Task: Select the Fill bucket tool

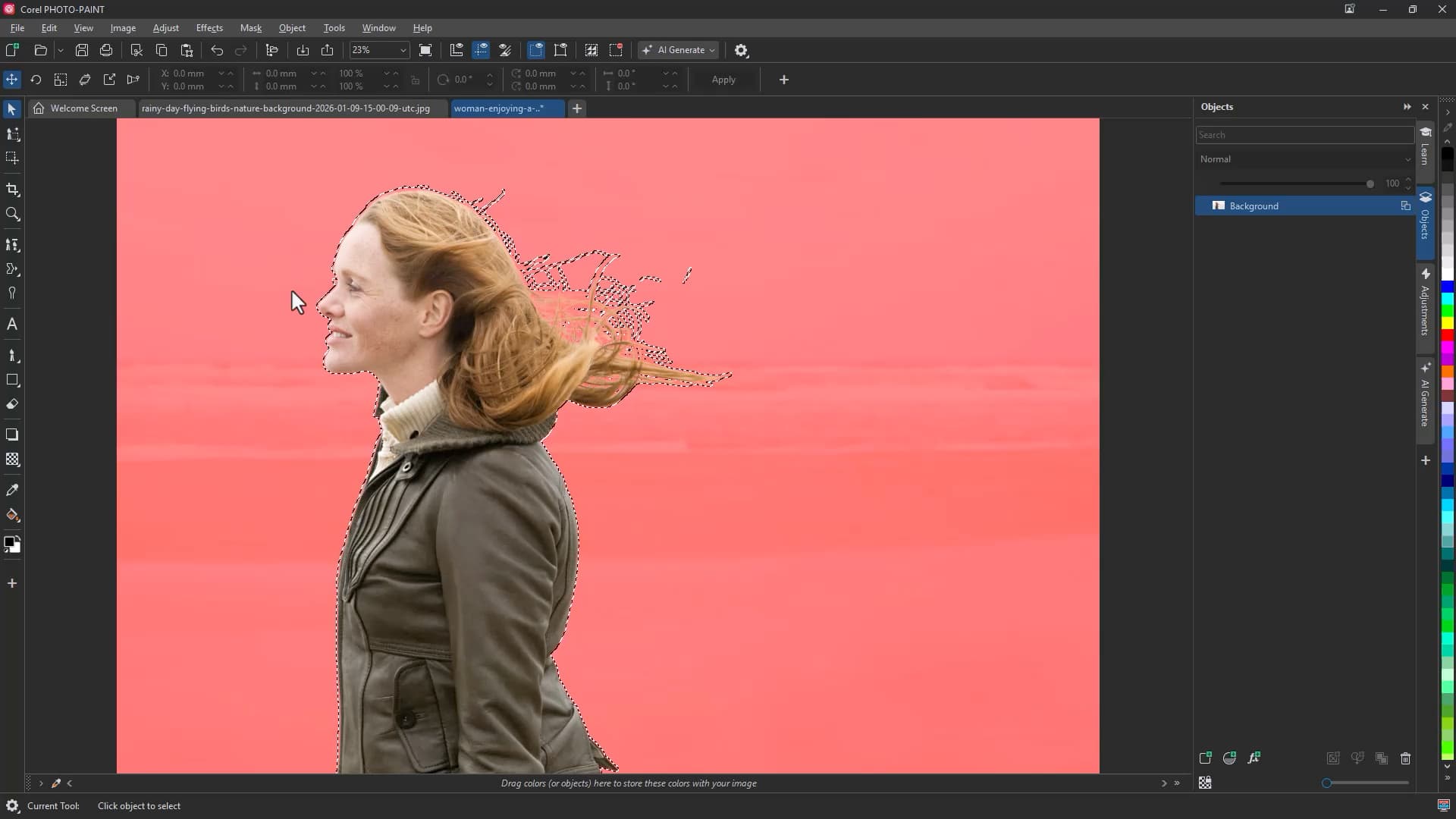Action: [x=12, y=515]
